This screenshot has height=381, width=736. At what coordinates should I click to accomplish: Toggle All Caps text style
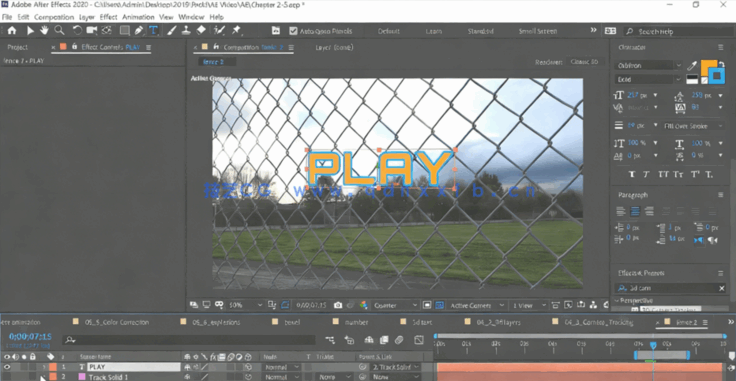(x=663, y=174)
